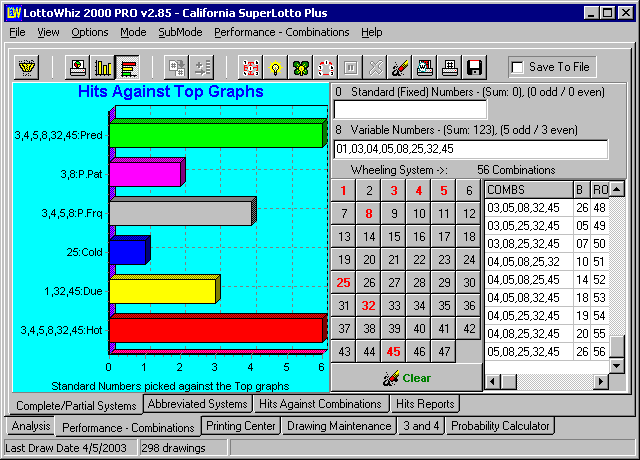Click the LW application title bar icon

point(13,13)
